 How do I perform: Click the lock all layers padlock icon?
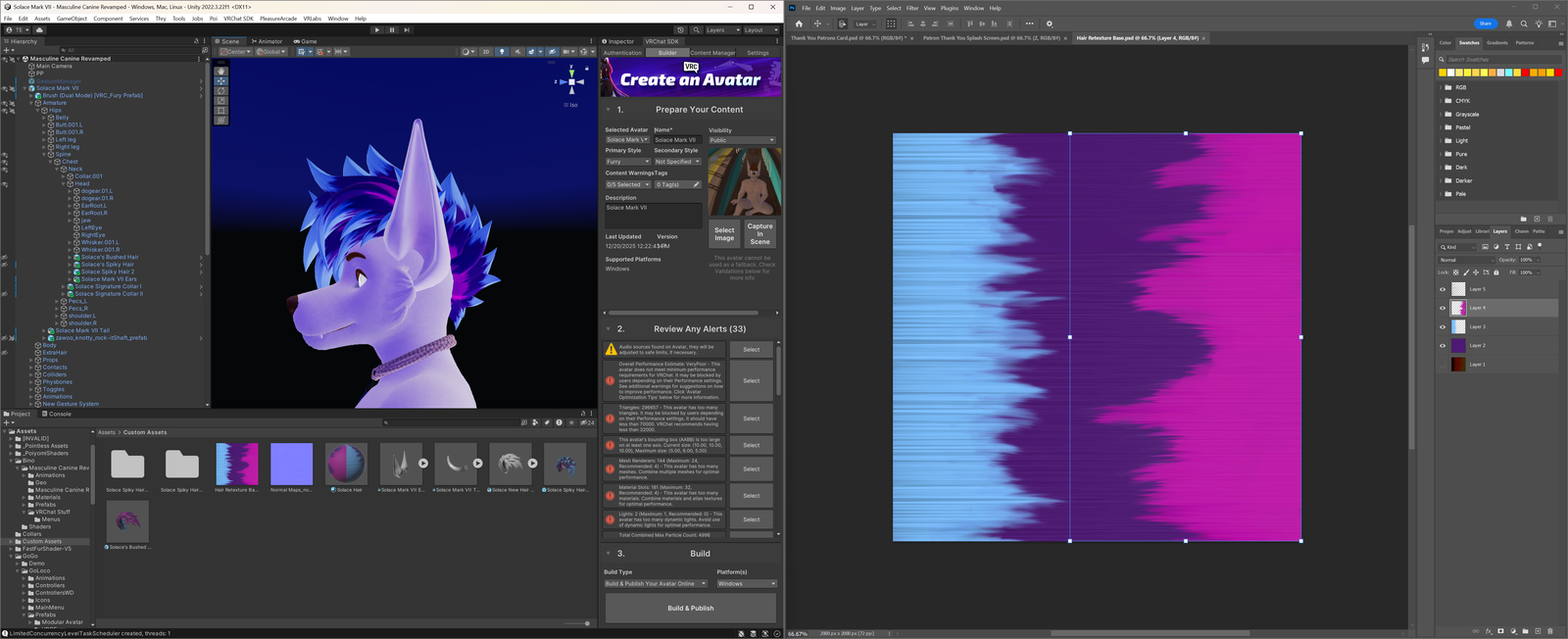(x=1495, y=272)
